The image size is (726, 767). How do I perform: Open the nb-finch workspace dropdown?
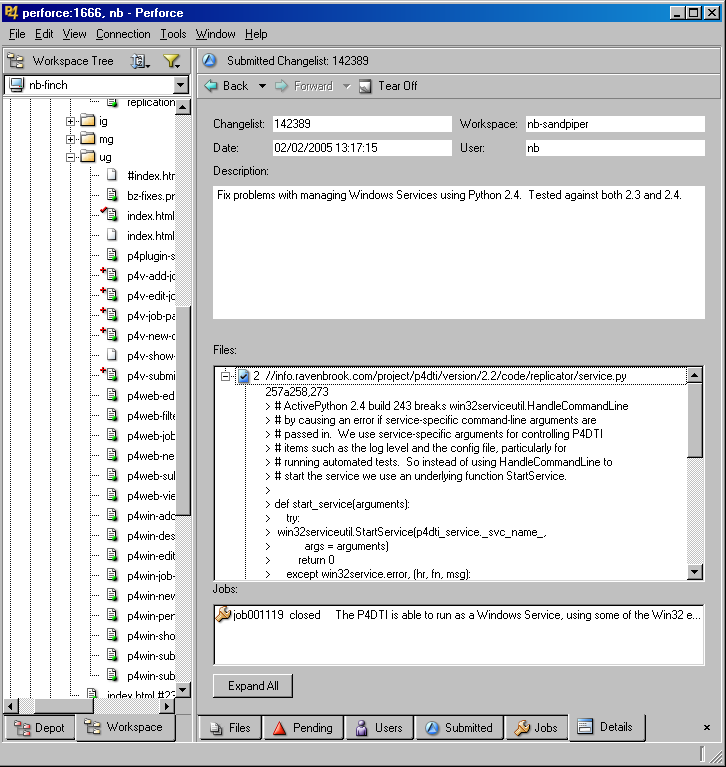pyautogui.click(x=180, y=86)
